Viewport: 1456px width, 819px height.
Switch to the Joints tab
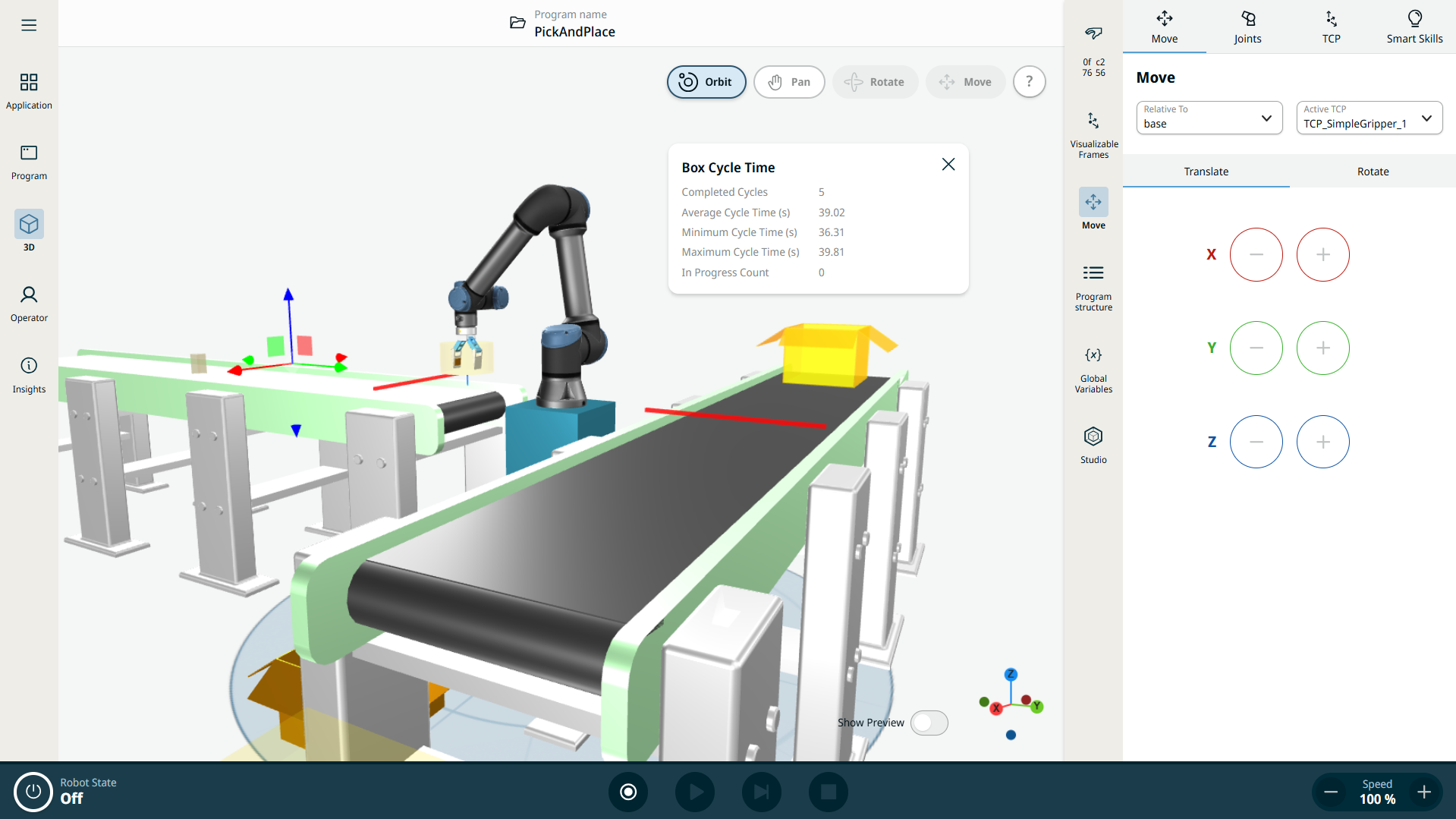tap(1247, 27)
